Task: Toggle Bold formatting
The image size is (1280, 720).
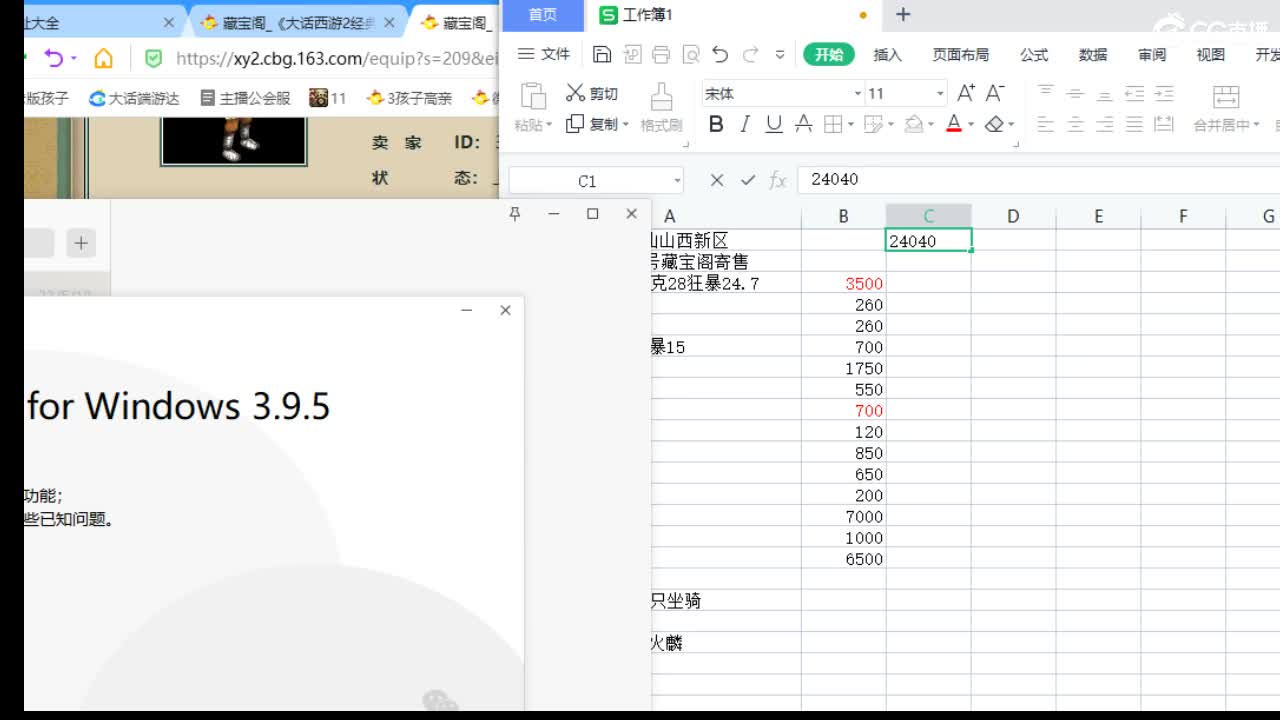Action: coord(716,124)
